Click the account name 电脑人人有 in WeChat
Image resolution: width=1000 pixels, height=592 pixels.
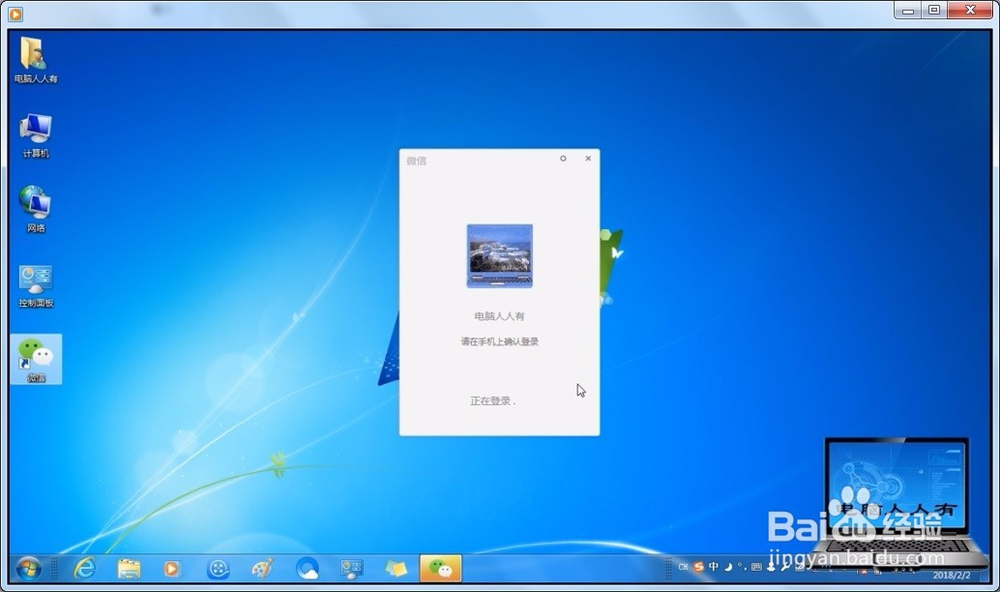pos(499,316)
